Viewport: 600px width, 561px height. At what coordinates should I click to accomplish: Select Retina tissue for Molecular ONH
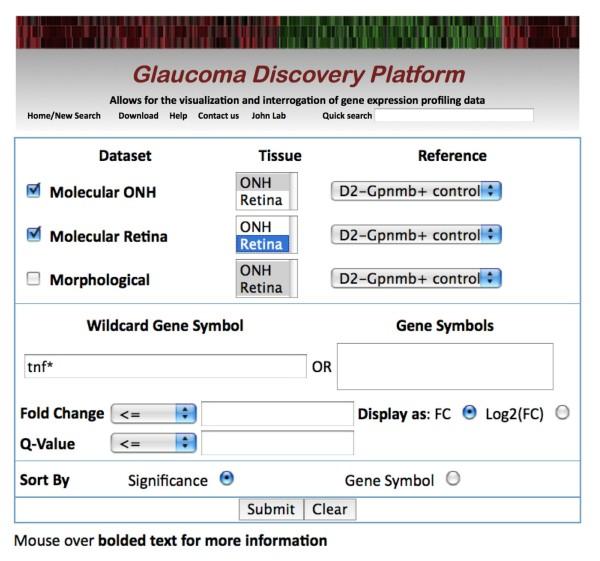tap(261, 200)
